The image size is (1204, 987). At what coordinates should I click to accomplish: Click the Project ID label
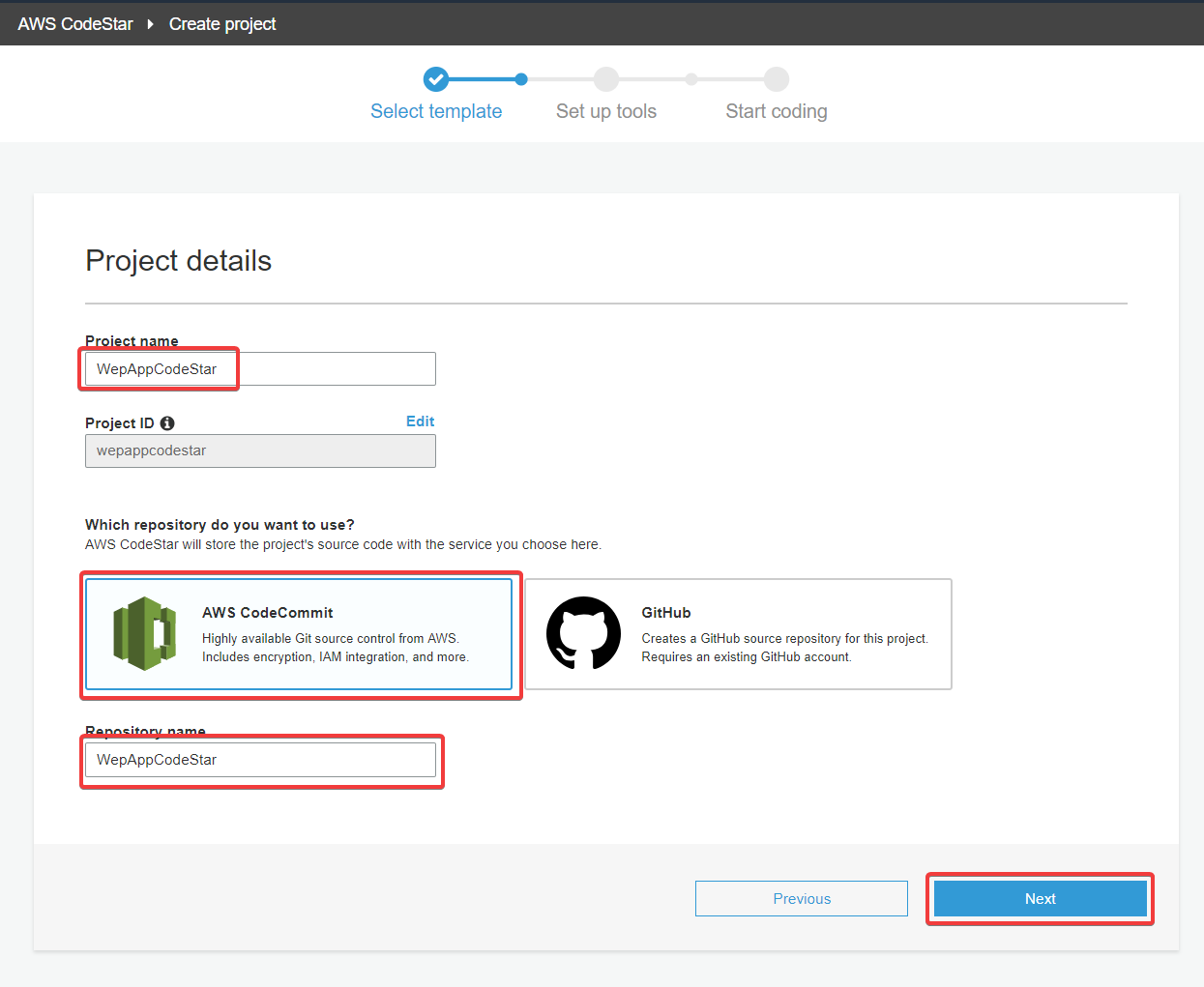click(x=120, y=423)
